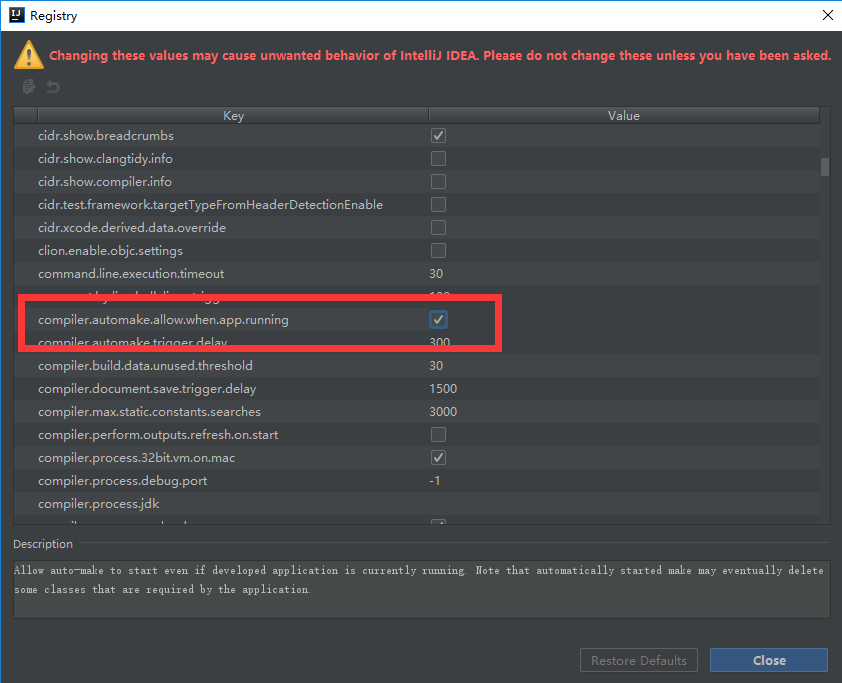This screenshot has height=683, width=842.
Task: Enable the cidr.show.clangtidy.info checkbox
Action: tap(438, 159)
